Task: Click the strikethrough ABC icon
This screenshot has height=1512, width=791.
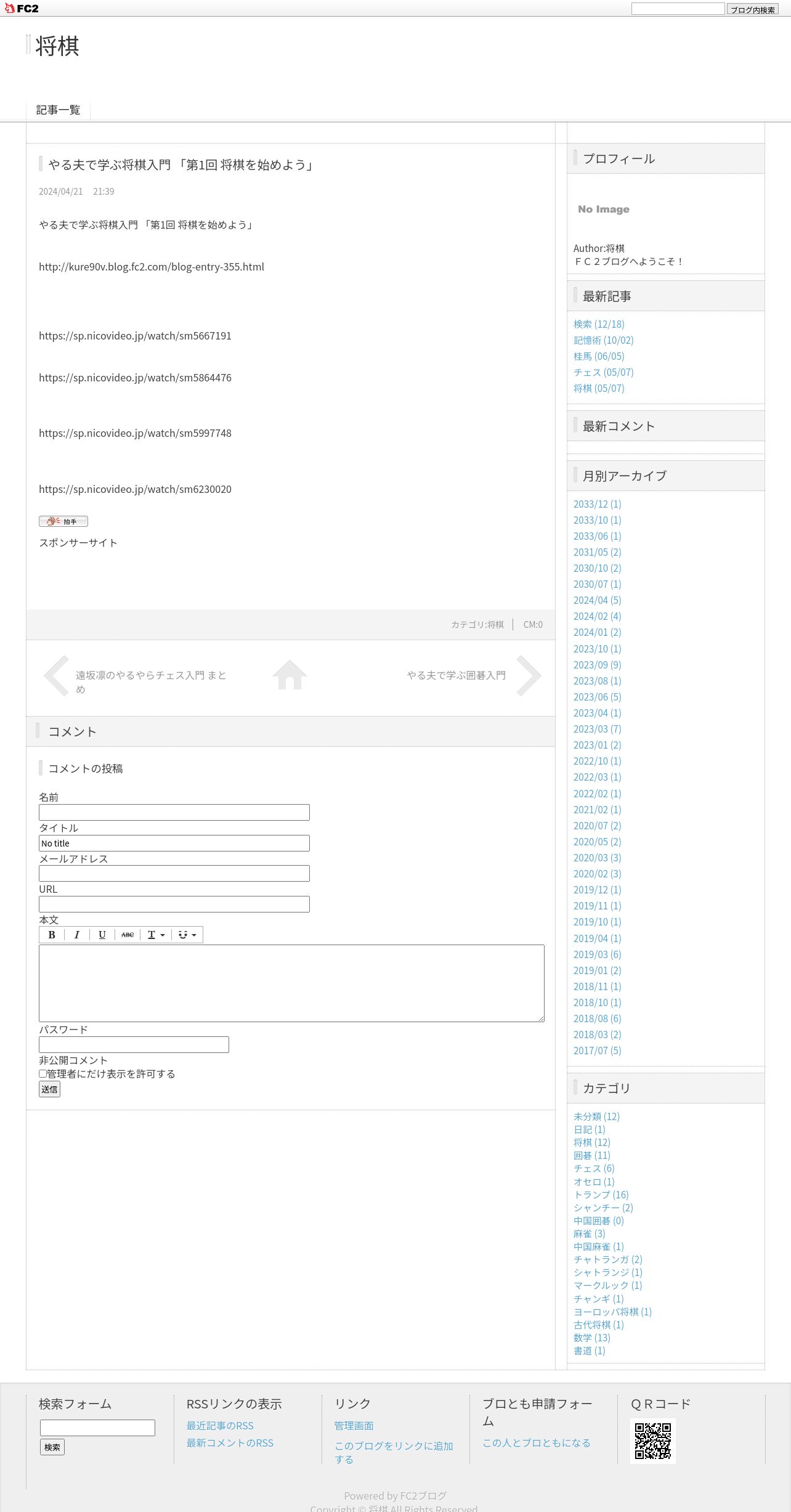Action: (128, 935)
